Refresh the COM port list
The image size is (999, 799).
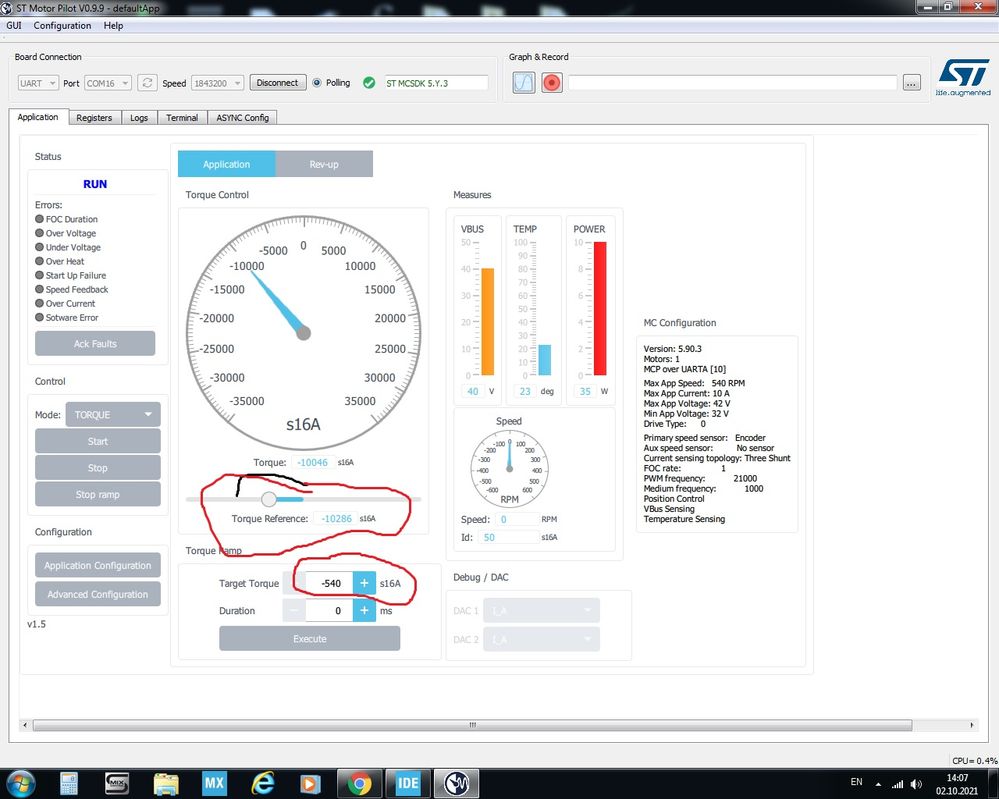point(147,83)
